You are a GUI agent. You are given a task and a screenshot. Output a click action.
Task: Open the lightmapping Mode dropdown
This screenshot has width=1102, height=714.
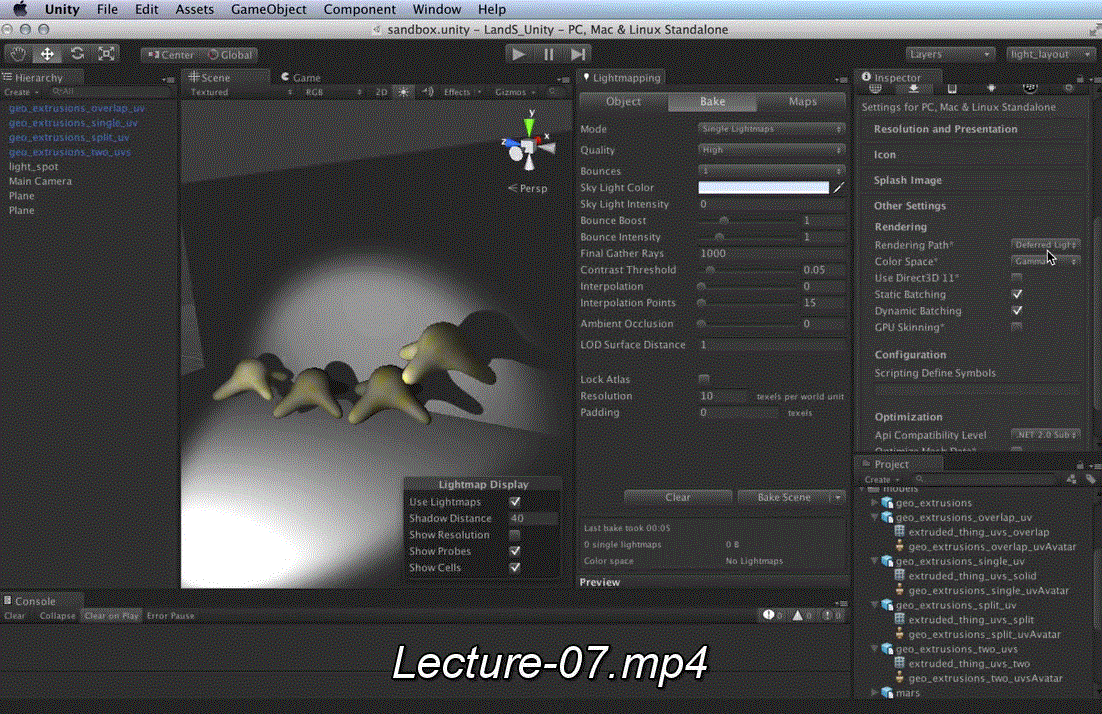pos(771,129)
